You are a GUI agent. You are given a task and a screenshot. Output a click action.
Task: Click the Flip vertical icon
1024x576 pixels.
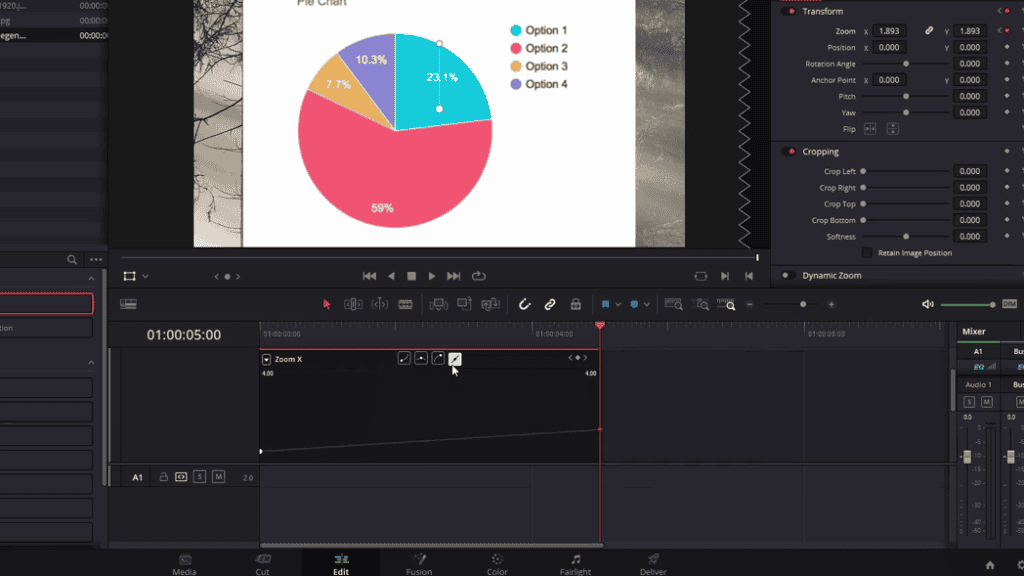pos(893,129)
